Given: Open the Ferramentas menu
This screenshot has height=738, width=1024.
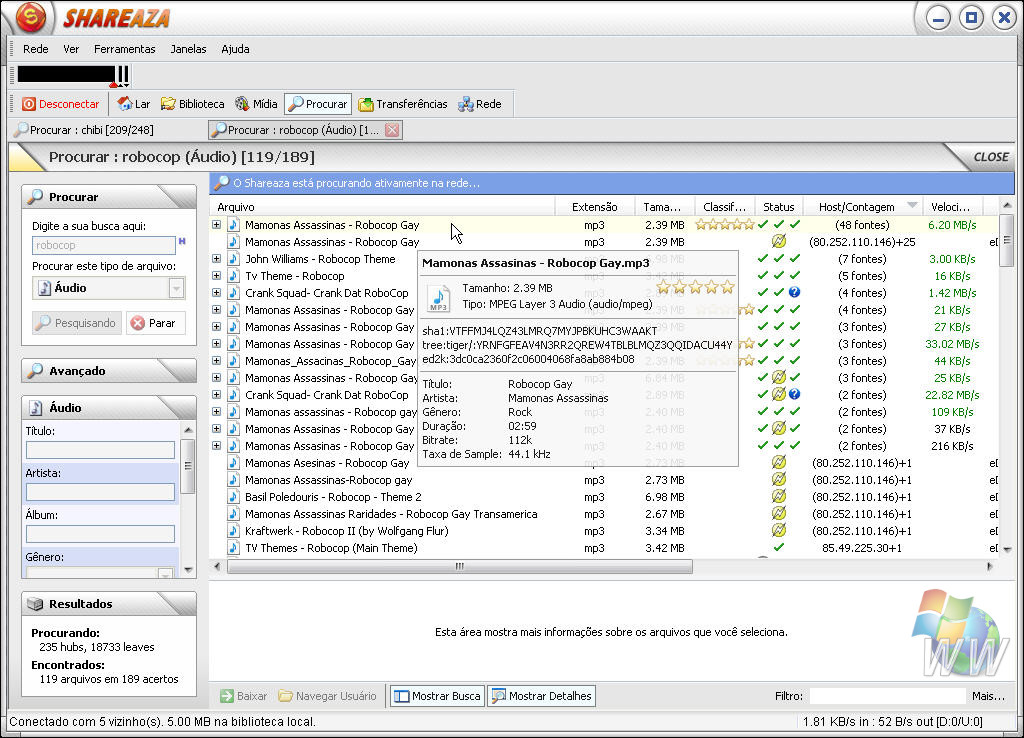Looking at the screenshot, I should point(125,49).
